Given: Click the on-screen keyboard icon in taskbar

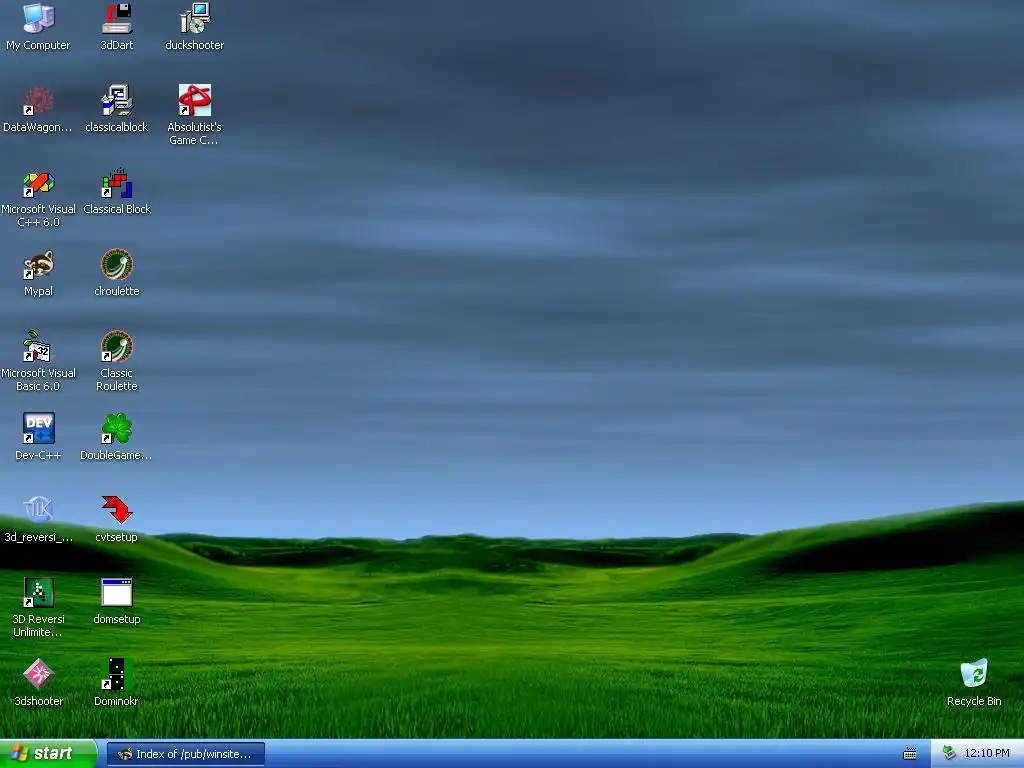Looking at the screenshot, I should (909, 754).
